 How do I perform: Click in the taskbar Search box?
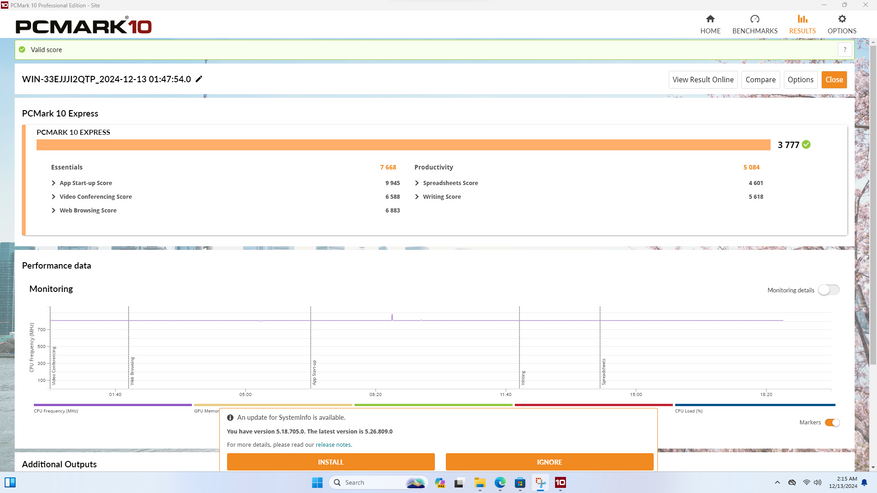pos(366,483)
